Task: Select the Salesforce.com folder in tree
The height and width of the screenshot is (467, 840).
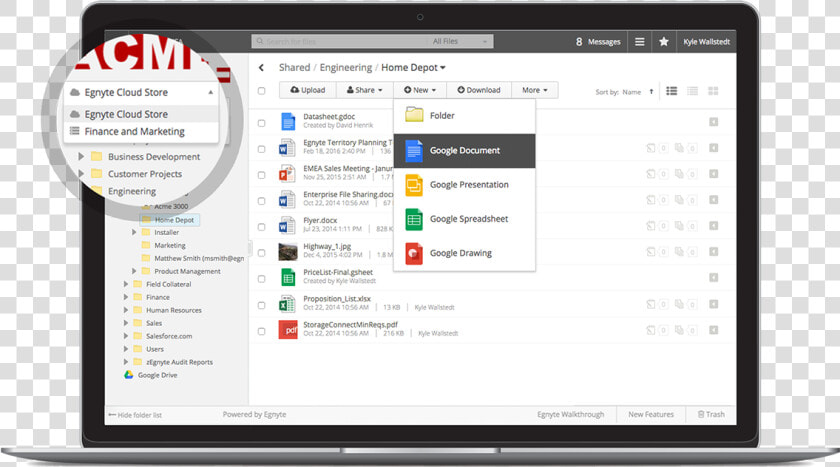Action: click(169, 336)
